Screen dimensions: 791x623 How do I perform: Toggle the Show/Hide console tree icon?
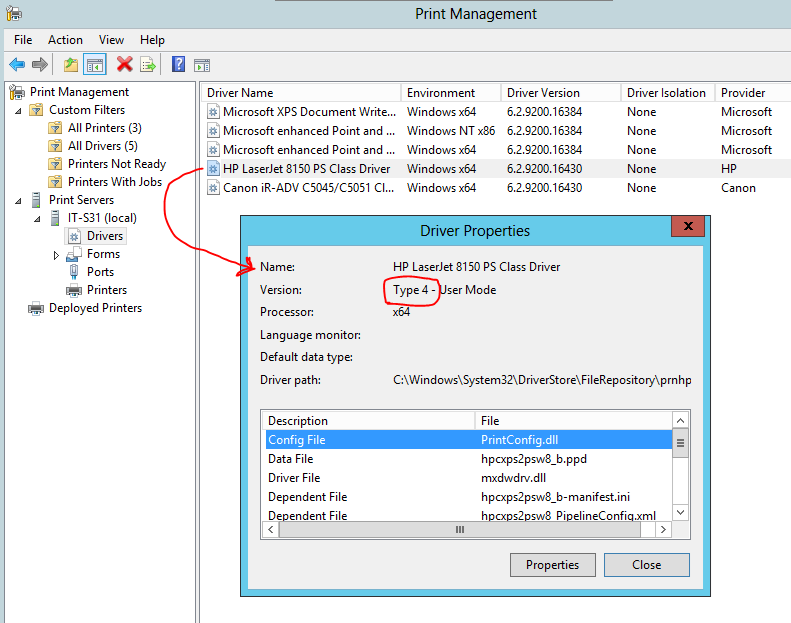coord(95,65)
